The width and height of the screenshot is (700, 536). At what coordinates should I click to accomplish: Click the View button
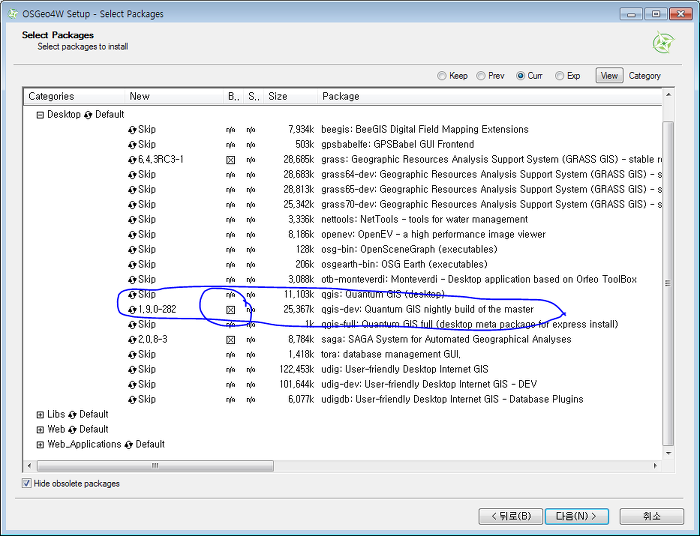(x=609, y=76)
